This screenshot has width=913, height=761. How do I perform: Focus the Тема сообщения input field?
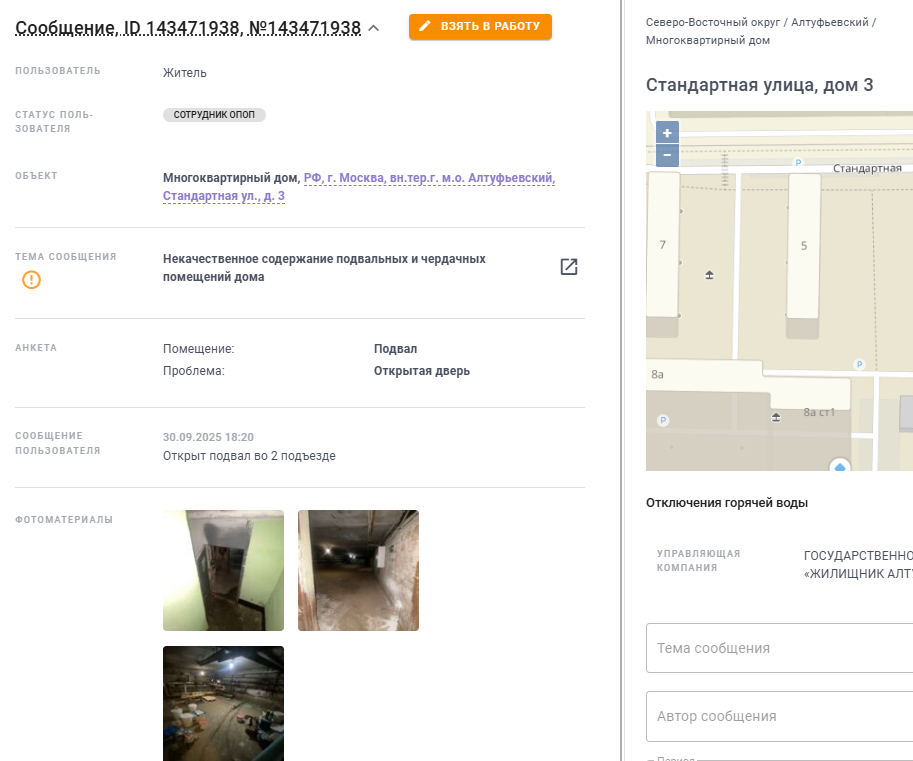[x=779, y=648]
